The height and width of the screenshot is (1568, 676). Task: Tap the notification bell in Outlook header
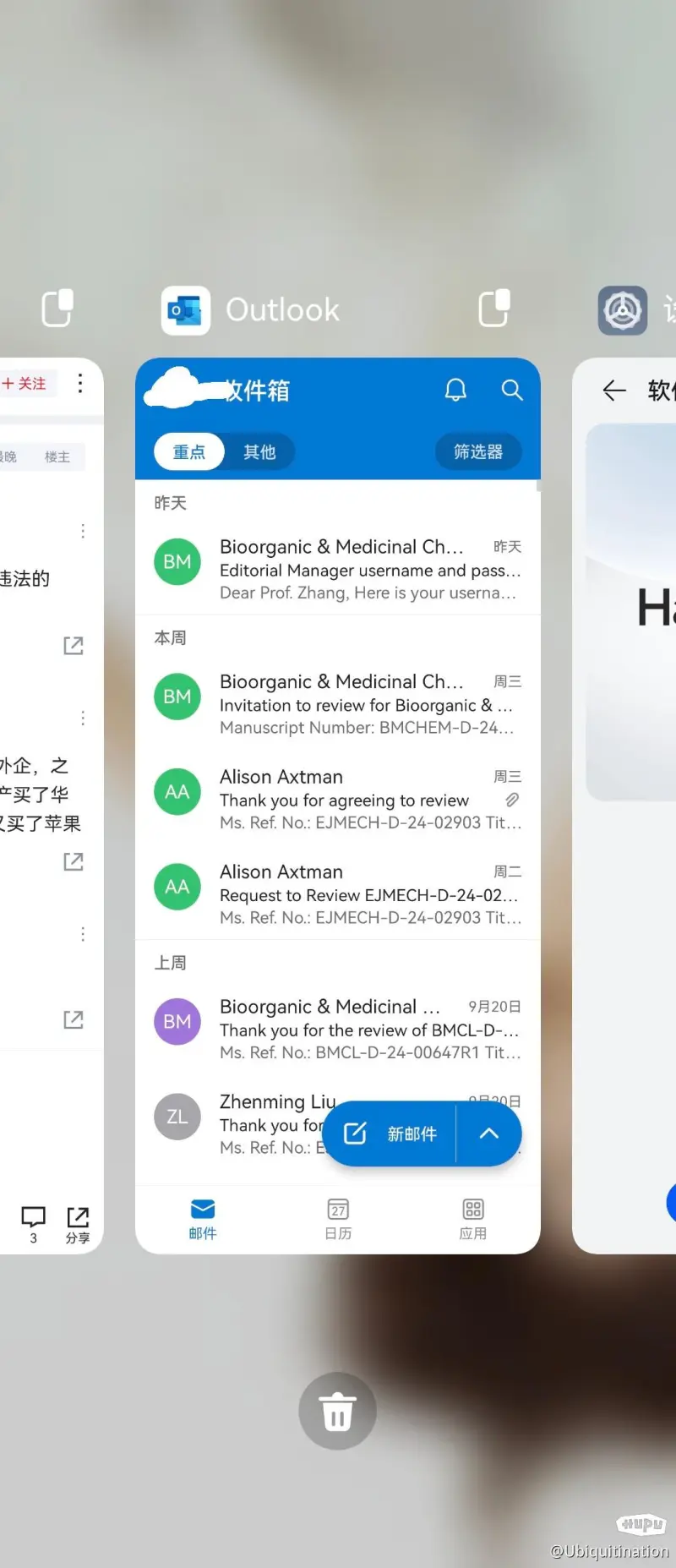tap(455, 390)
